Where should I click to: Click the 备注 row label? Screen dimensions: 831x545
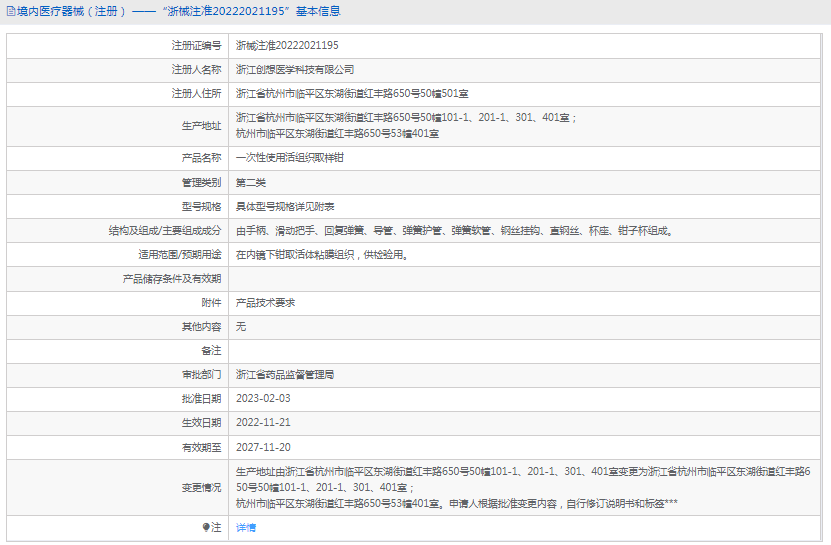[211, 350]
